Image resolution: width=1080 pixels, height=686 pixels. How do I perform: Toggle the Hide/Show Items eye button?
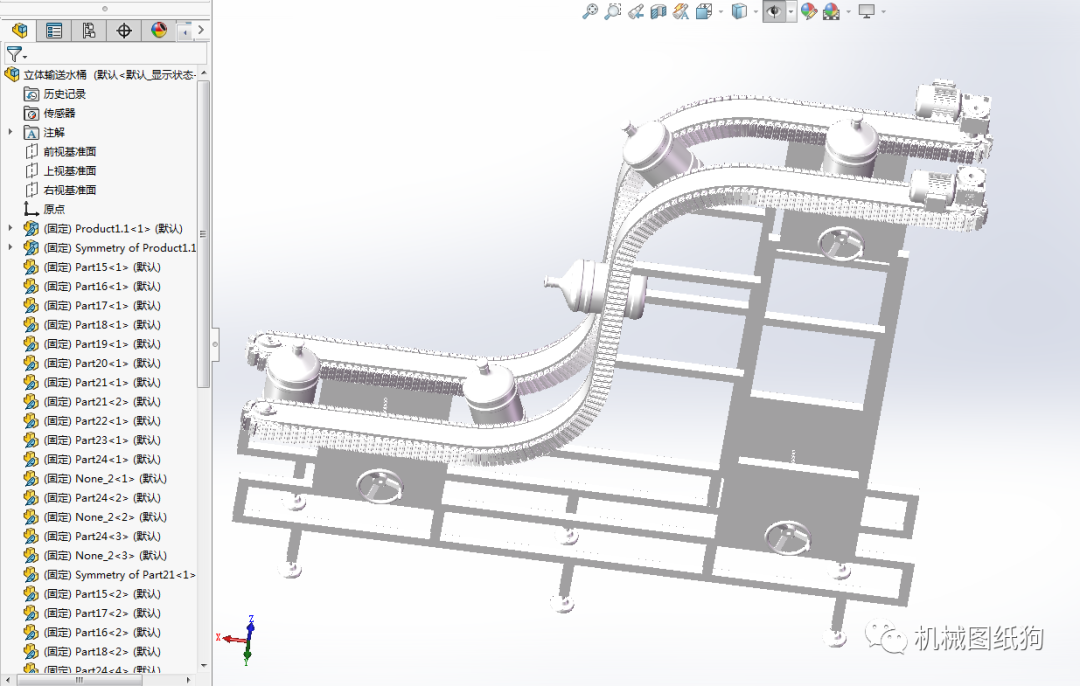(x=773, y=11)
